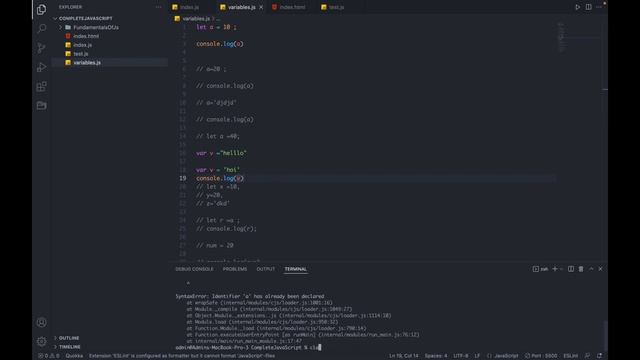
Task: Open errors and warnings count in status bar
Action: tap(49, 356)
